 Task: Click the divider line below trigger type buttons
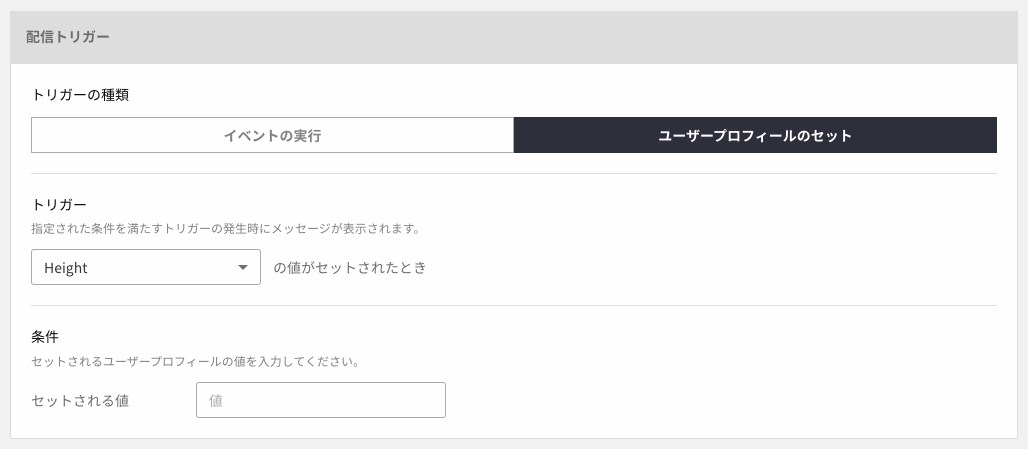514,174
